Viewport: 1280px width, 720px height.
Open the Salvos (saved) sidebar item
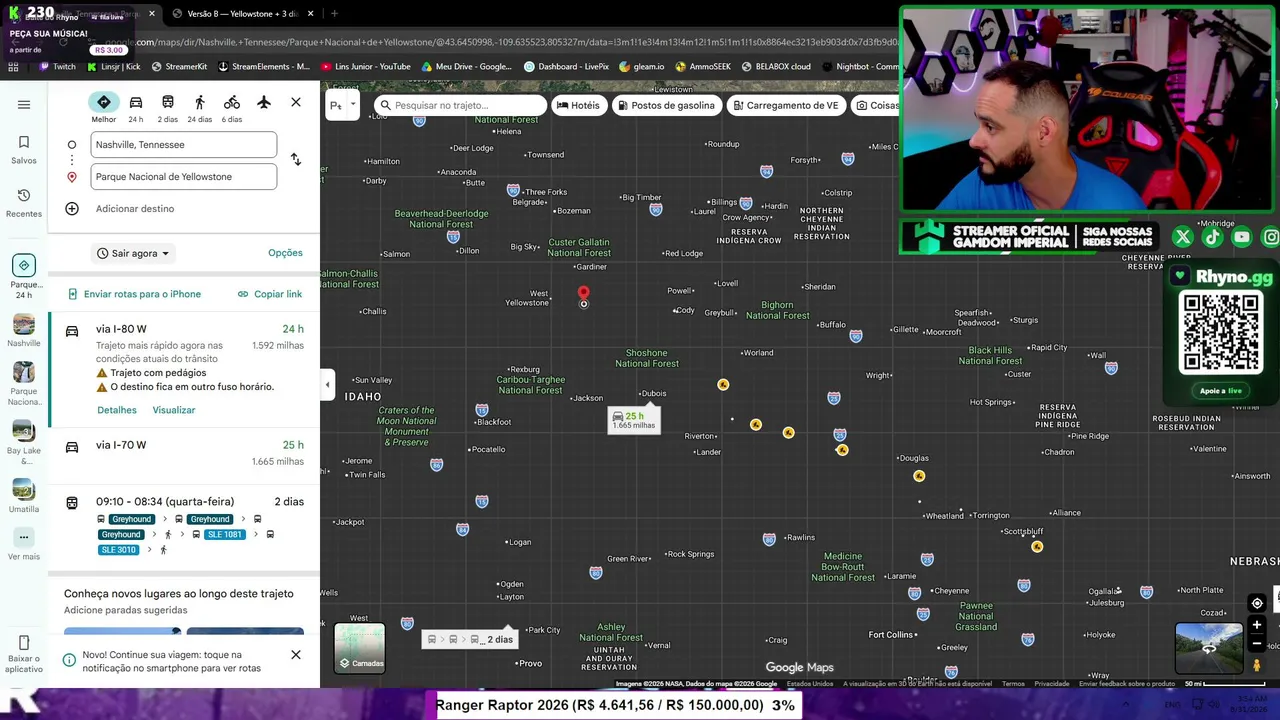[24, 149]
